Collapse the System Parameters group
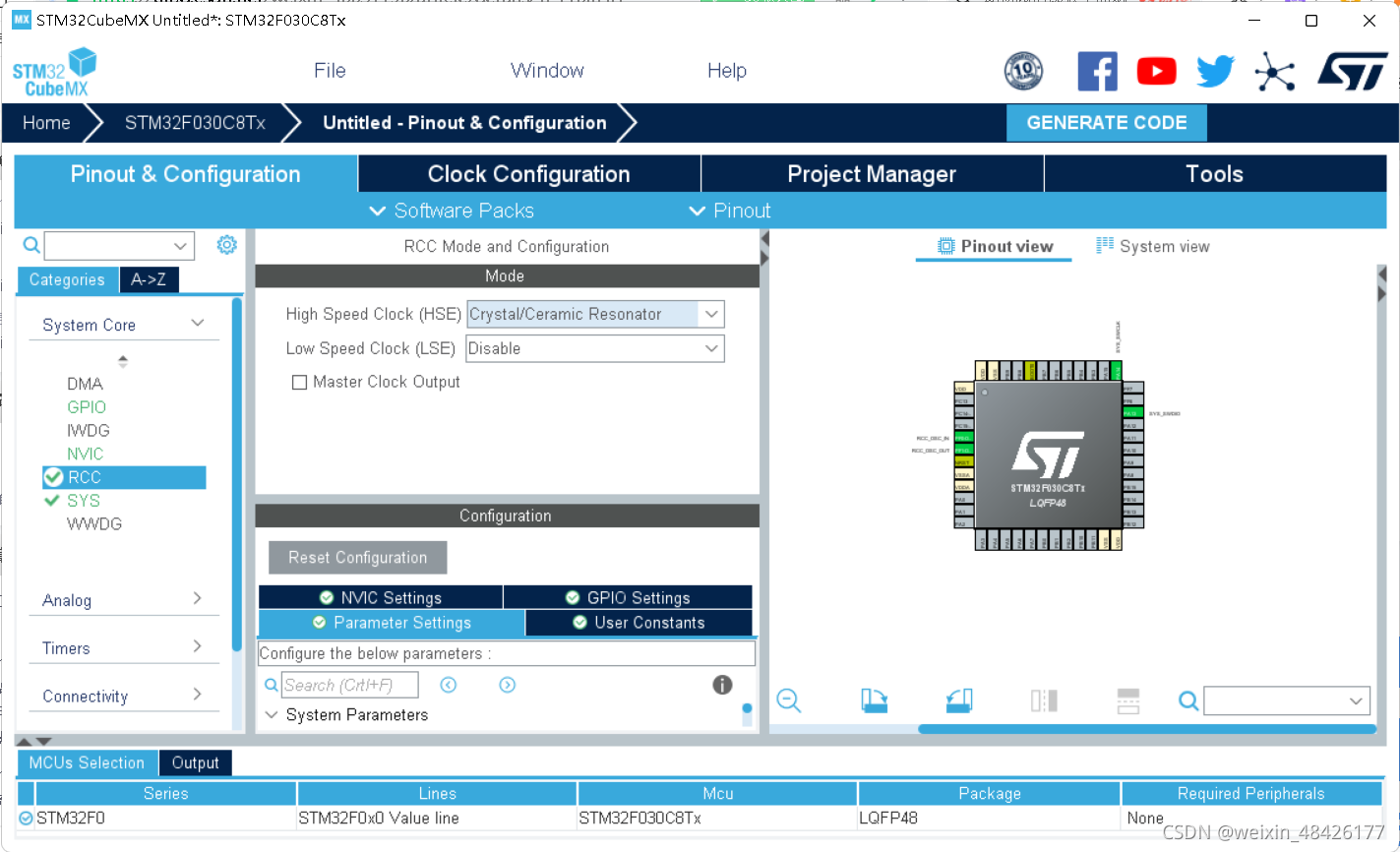The image size is (1400, 852). pos(272,715)
